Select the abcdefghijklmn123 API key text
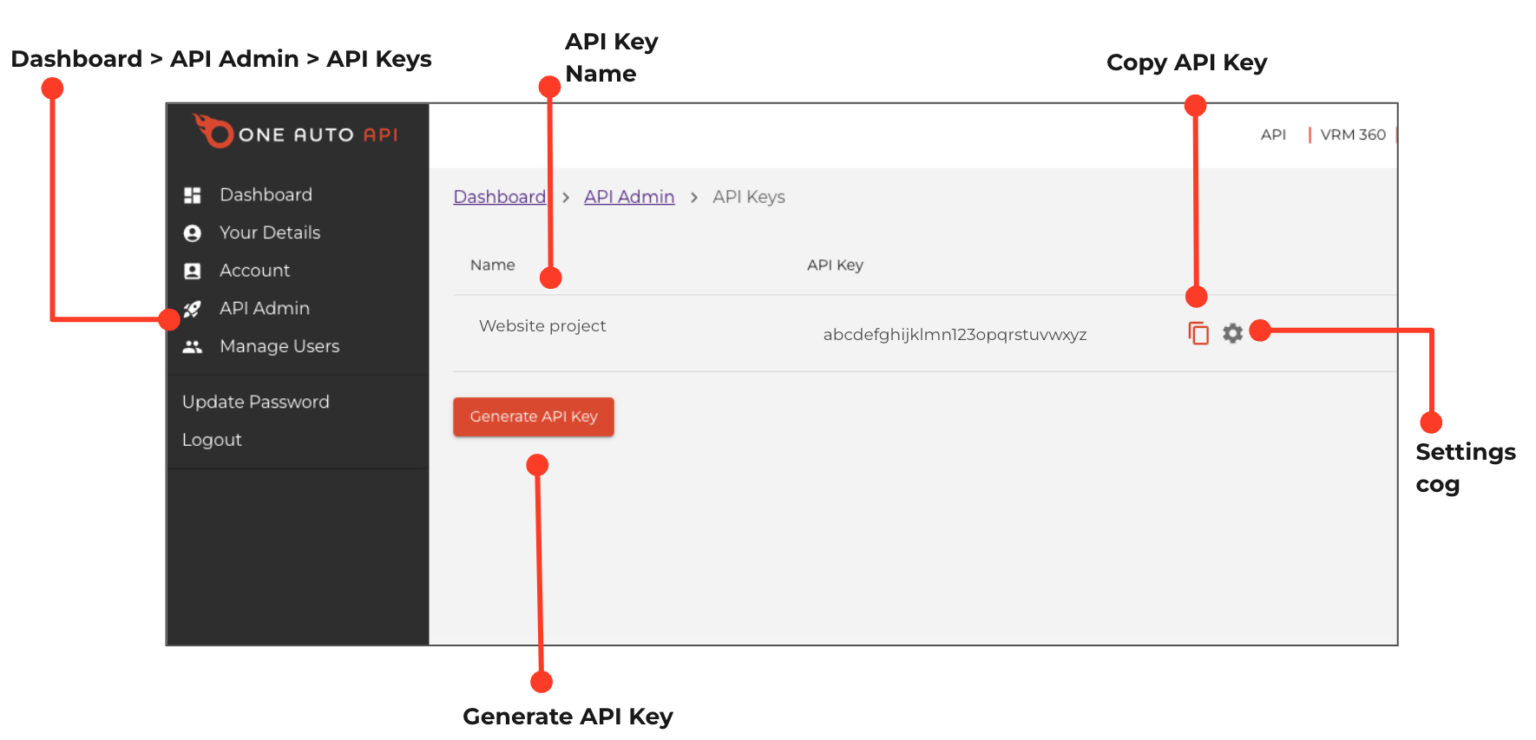This screenshot has width=1536, height=740. (955, 334)
